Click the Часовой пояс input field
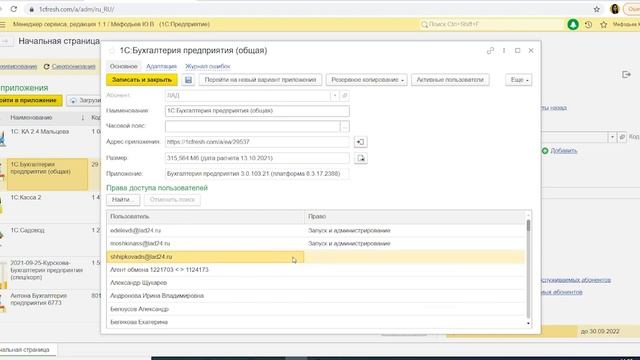Screen dimensions: 640x360 [252, 127]
